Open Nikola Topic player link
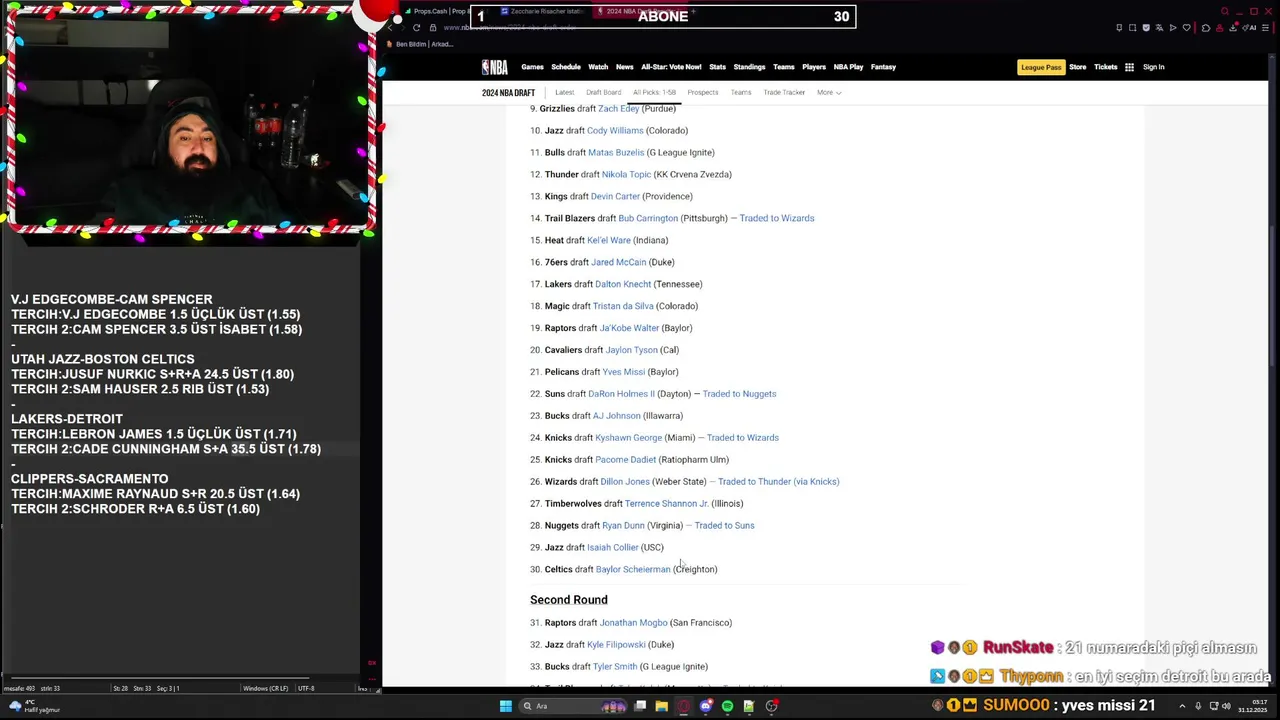The width and height of the screenshot is (1280, 720). [x=626, y=174]
